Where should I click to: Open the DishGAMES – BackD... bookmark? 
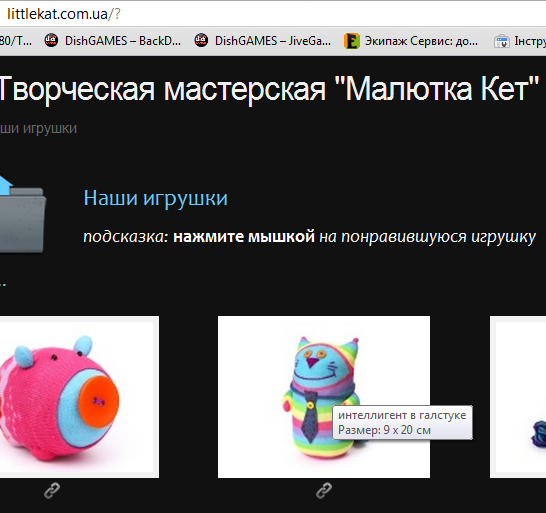coord(113,41)
